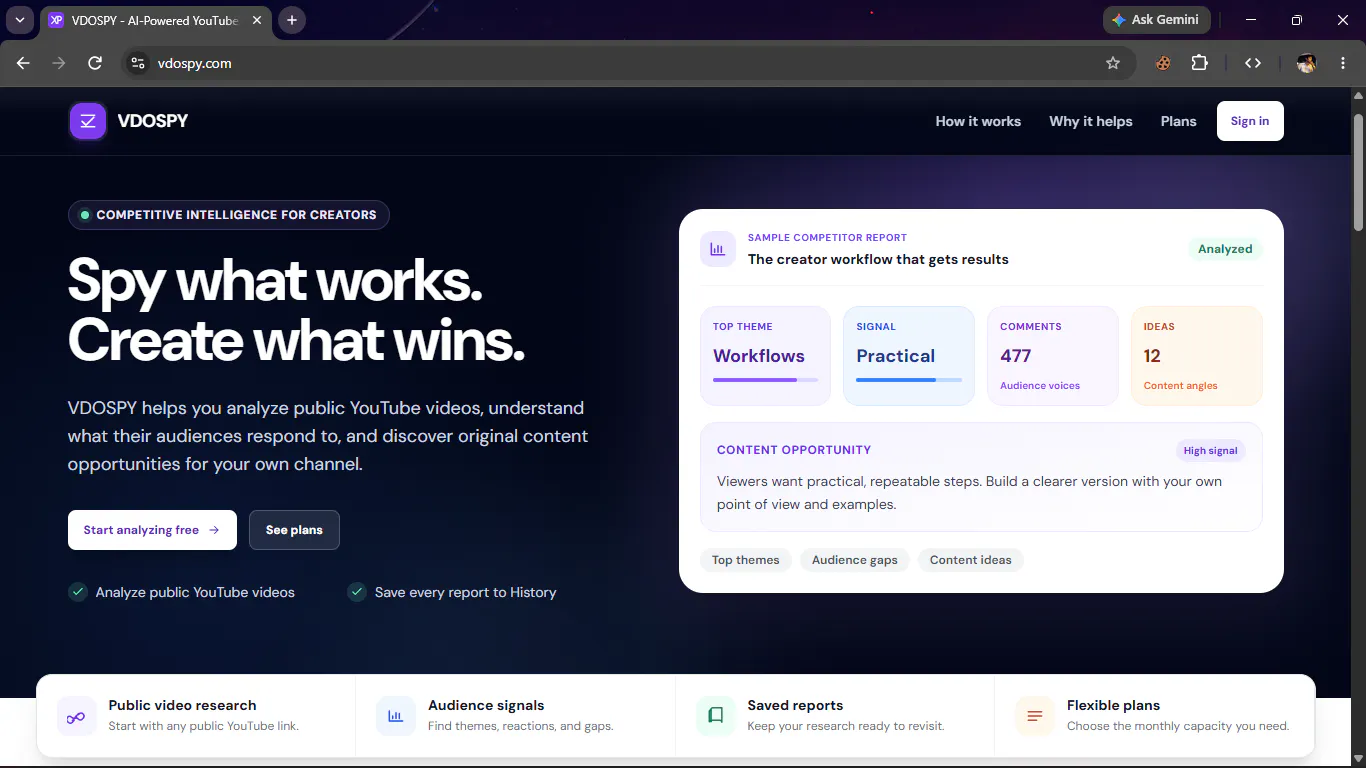This screenshot has height=768, width=1366.
Task: Click the Audience signals chart icon
Action: click(396, 716)
